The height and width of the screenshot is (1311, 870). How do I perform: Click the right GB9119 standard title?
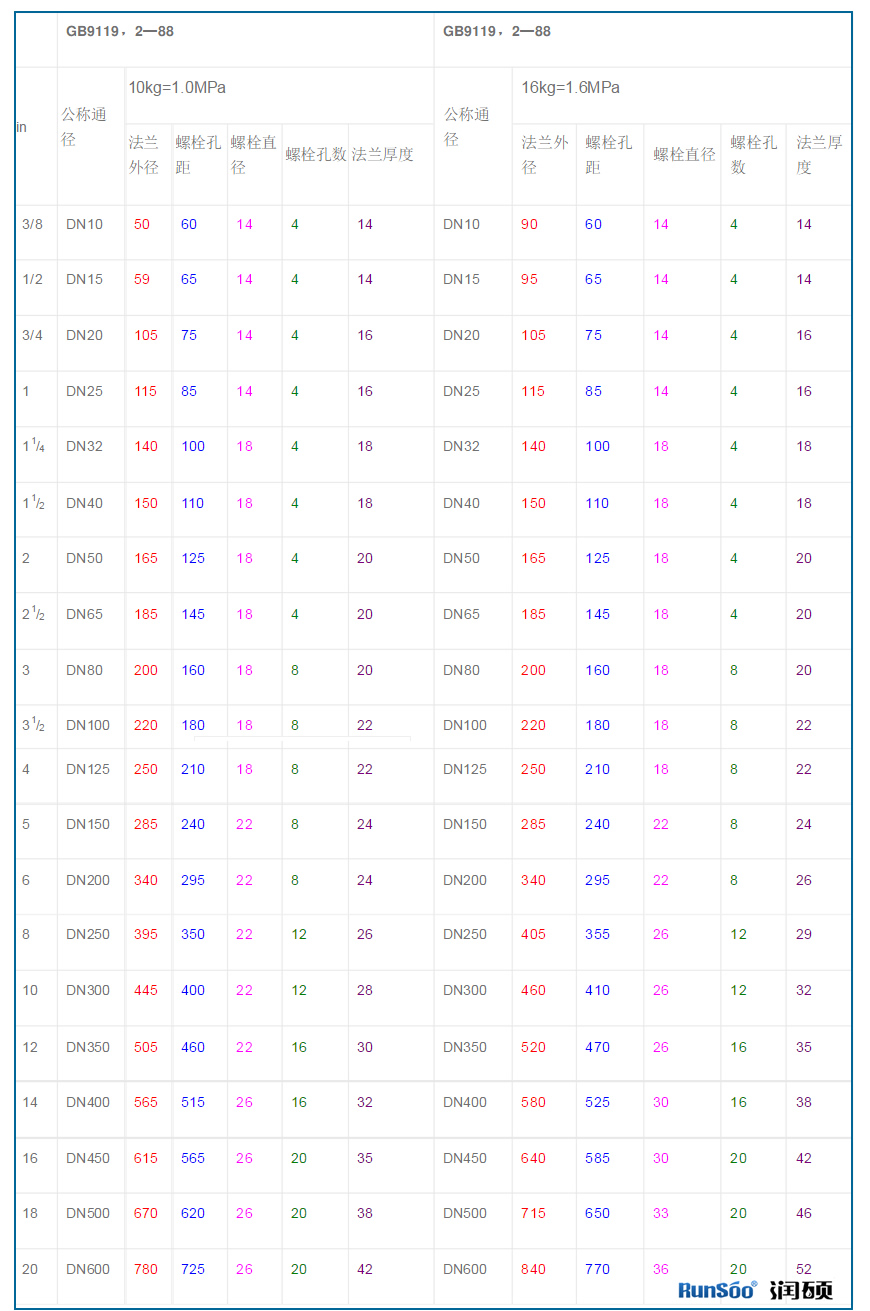(x=497, y=32)
